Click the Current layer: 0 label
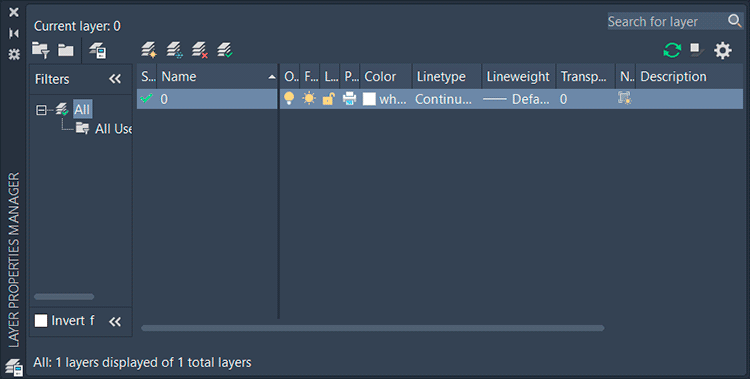The image size is (750, 379). [77, 26]
